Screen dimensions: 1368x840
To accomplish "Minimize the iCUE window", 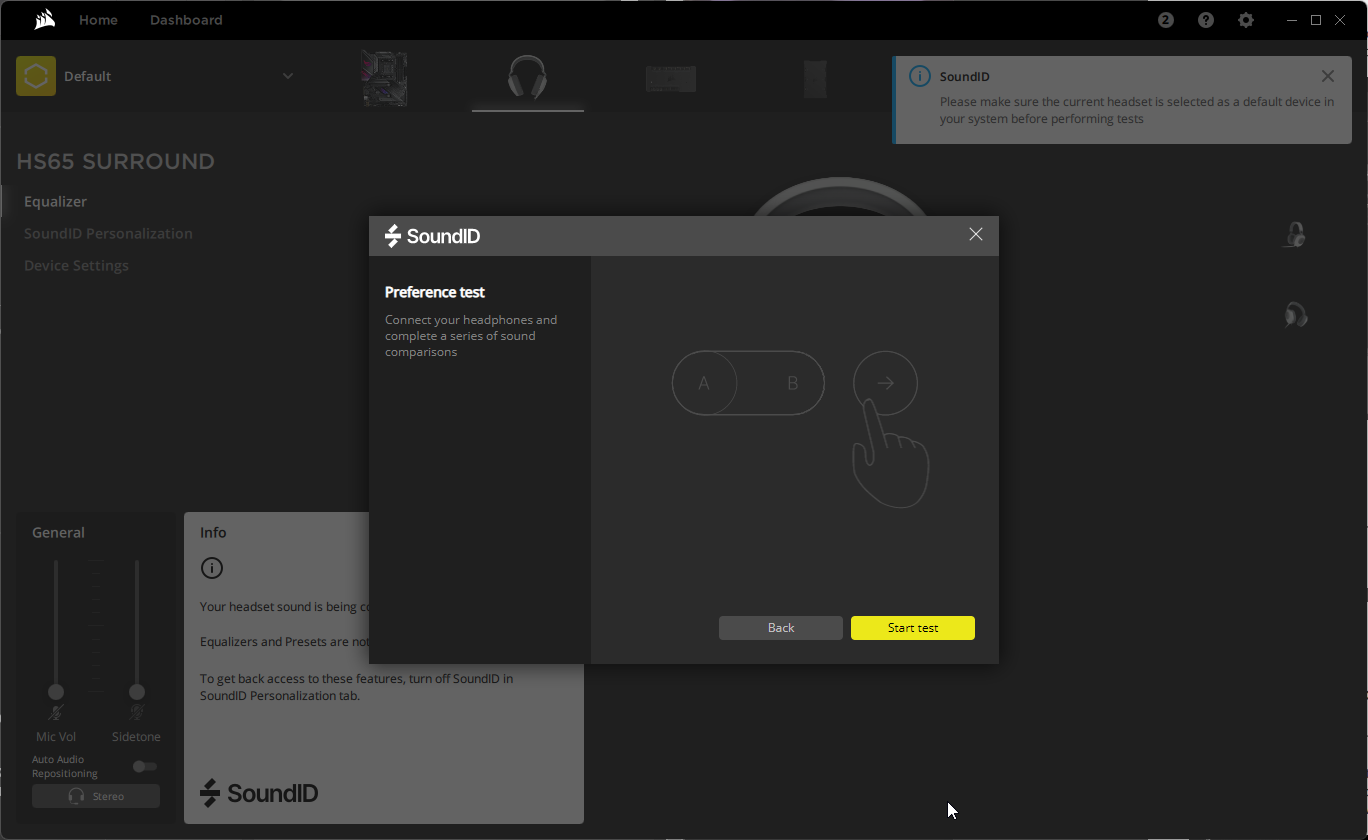I will [x=1292, y=20].
